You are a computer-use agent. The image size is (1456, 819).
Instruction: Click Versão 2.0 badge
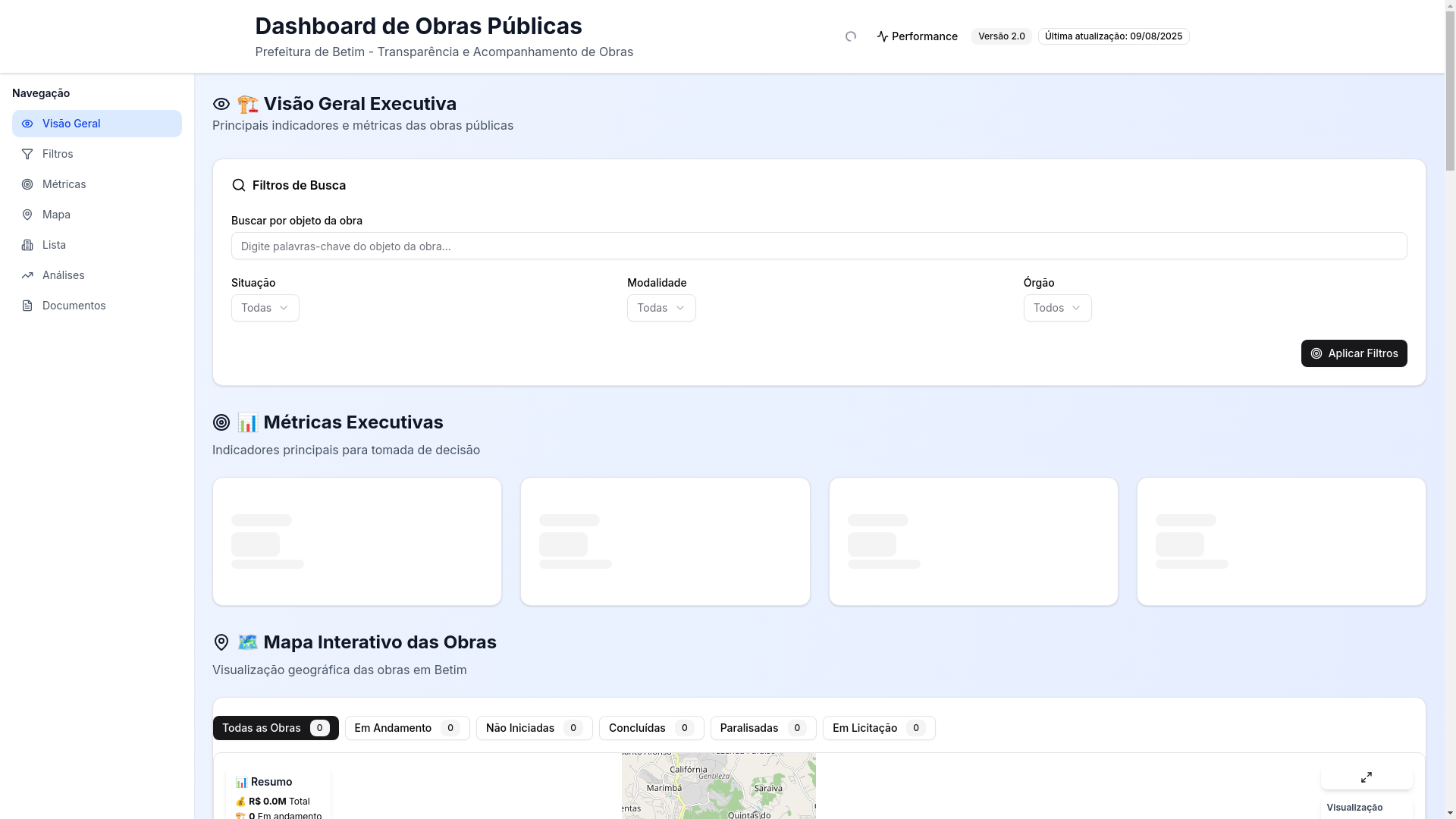tap(1001, 36)
